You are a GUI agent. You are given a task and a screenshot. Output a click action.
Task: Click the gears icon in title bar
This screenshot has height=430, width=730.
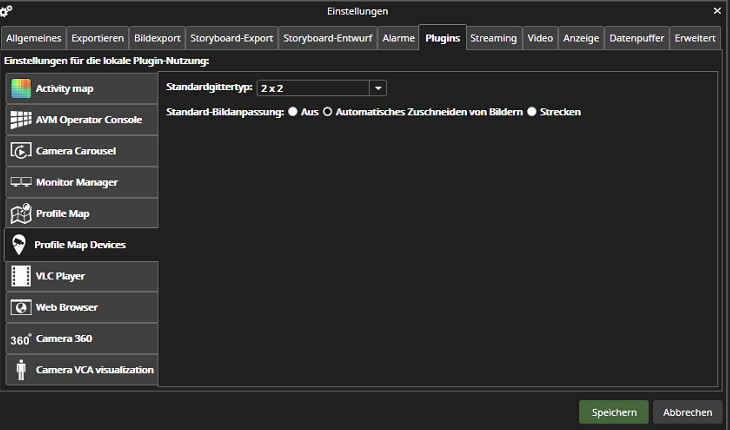(x=6, y=10)
